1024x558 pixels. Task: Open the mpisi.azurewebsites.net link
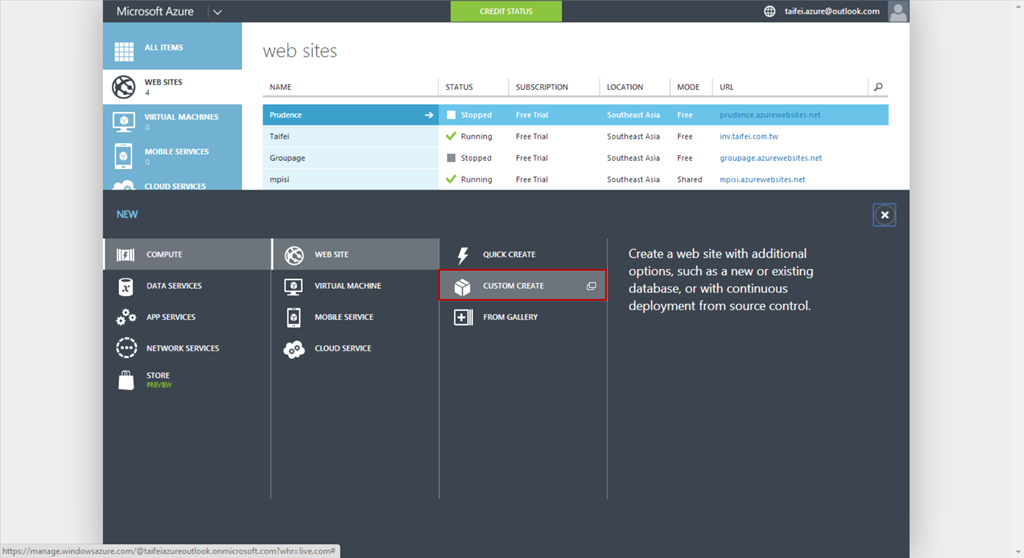point(762,180)
